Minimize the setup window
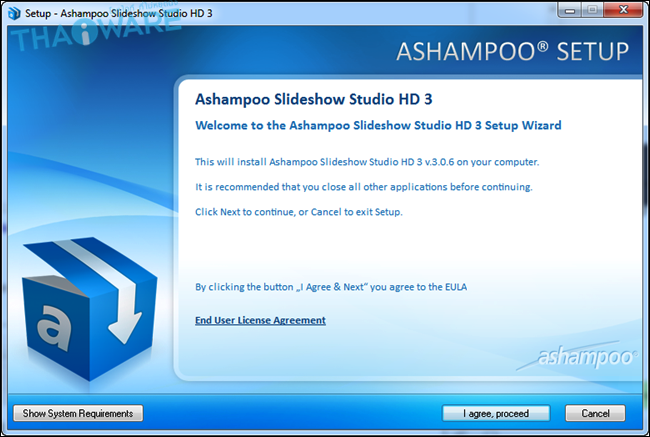Viewport: 650px width, 437px height. [570, 10]
